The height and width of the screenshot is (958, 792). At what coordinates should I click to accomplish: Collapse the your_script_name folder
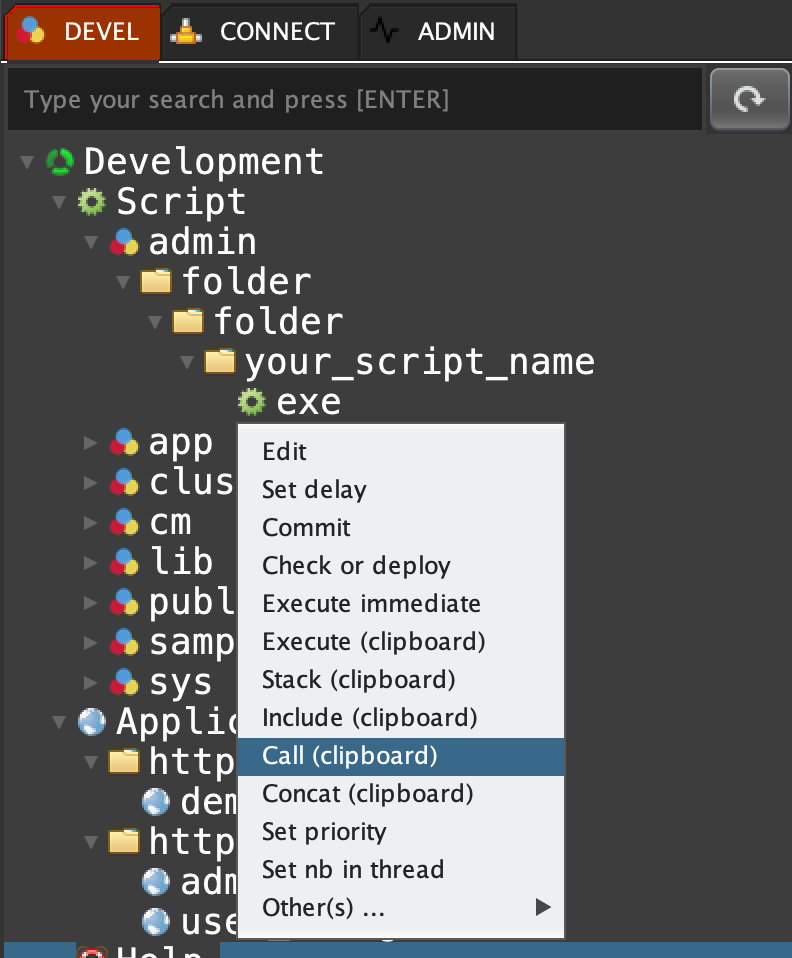(x=187, y=362)
